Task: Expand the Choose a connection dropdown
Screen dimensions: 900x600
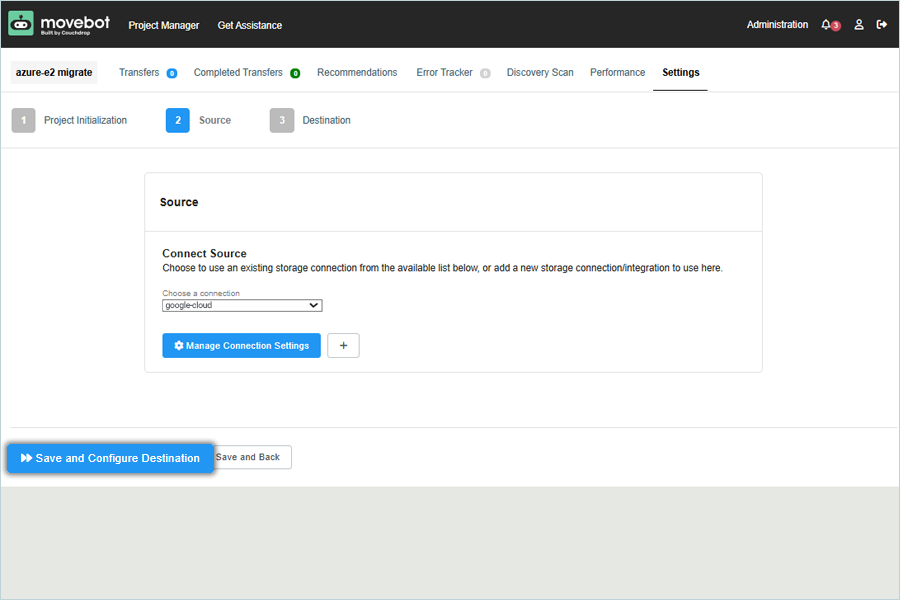Action: point(242,306)
